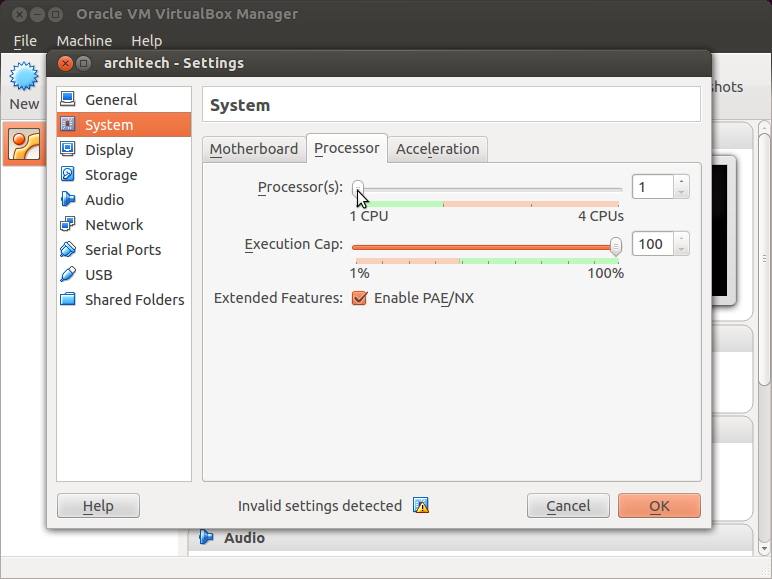Click the Audio section icon in Manager window
Viewport: 772px width, 579px height.
point(206,537)
